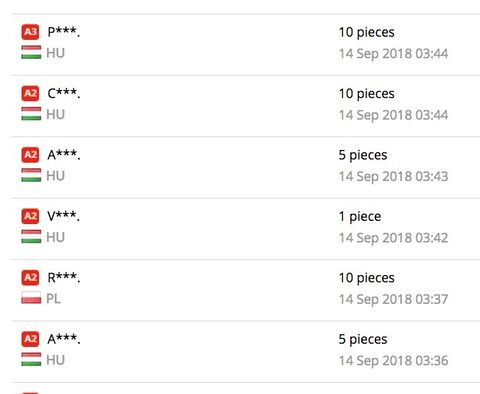The image size is (480, 394).
Task: Click the Polish flag under R***.
Action: tap(31, 298)
